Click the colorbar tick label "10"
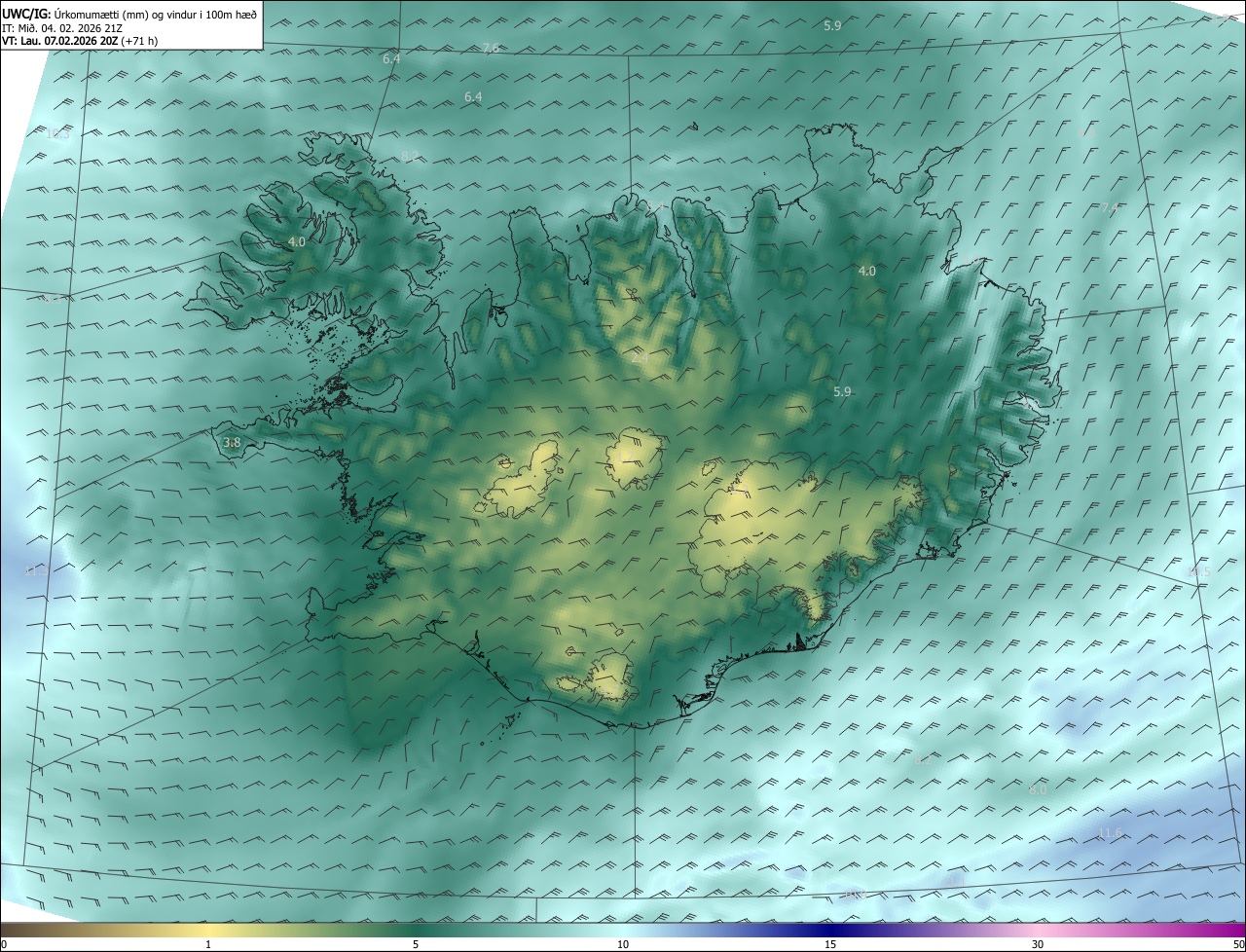The height and width of the screenshot is (952, 1246). point(623,944)
